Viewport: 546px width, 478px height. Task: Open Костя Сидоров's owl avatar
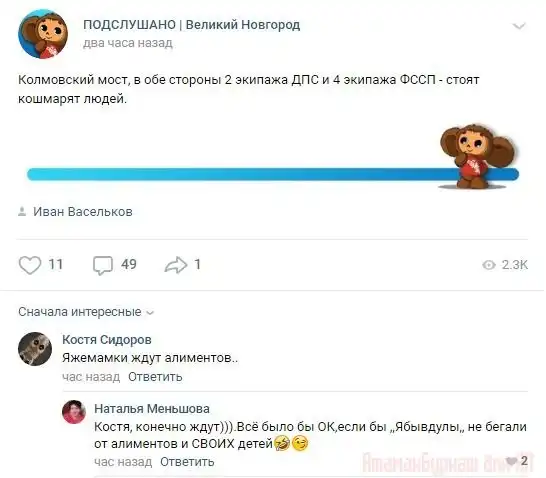pos(35,349)
